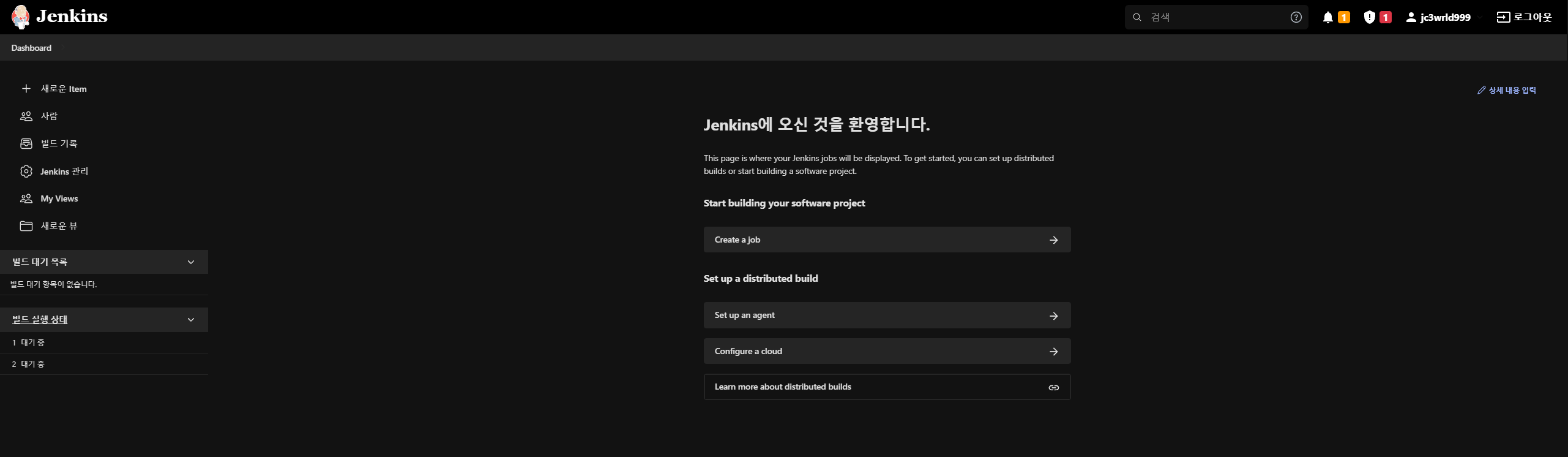The image size is (1568, 457).
Task: Click the Jenkins title text in header
Action: (x=72, y=17)
